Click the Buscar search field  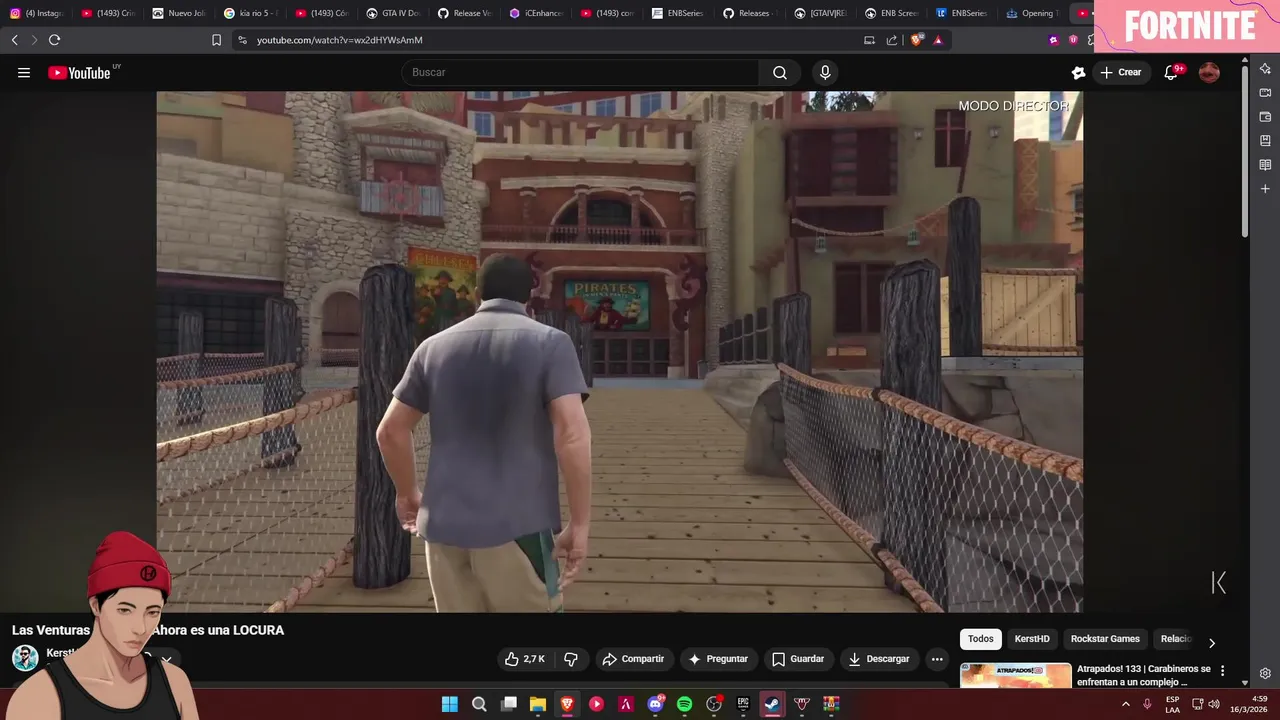[580, 72]
